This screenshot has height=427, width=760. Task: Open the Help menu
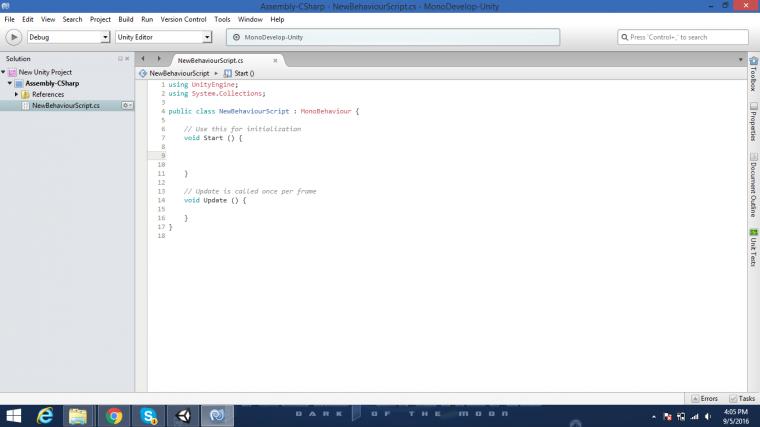pos(277,19)
